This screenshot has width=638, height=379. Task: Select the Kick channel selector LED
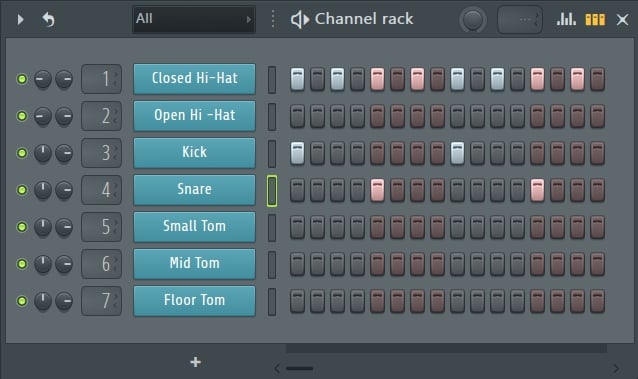coord(272,154)
